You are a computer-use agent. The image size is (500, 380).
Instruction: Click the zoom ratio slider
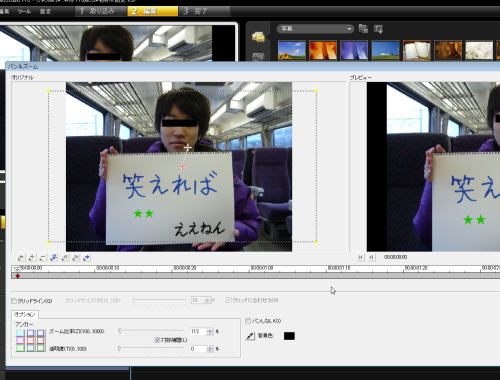152,331
